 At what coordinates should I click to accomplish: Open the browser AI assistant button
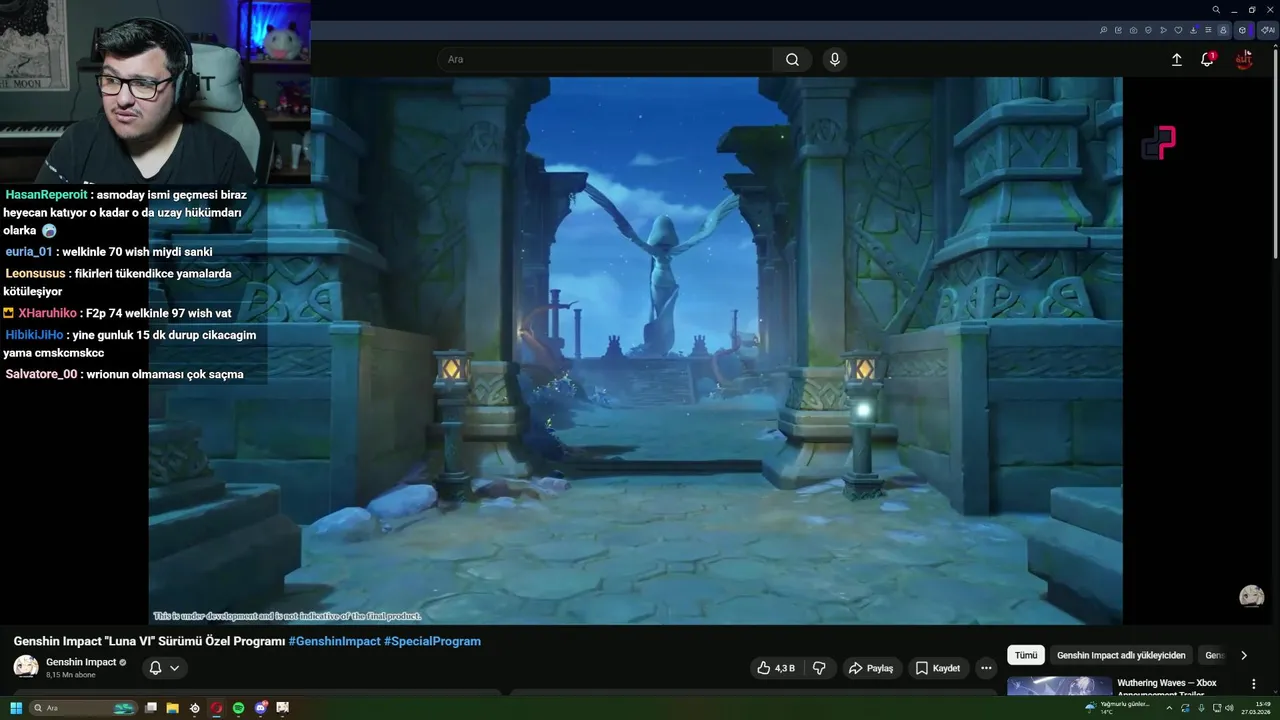point(1267,30)
